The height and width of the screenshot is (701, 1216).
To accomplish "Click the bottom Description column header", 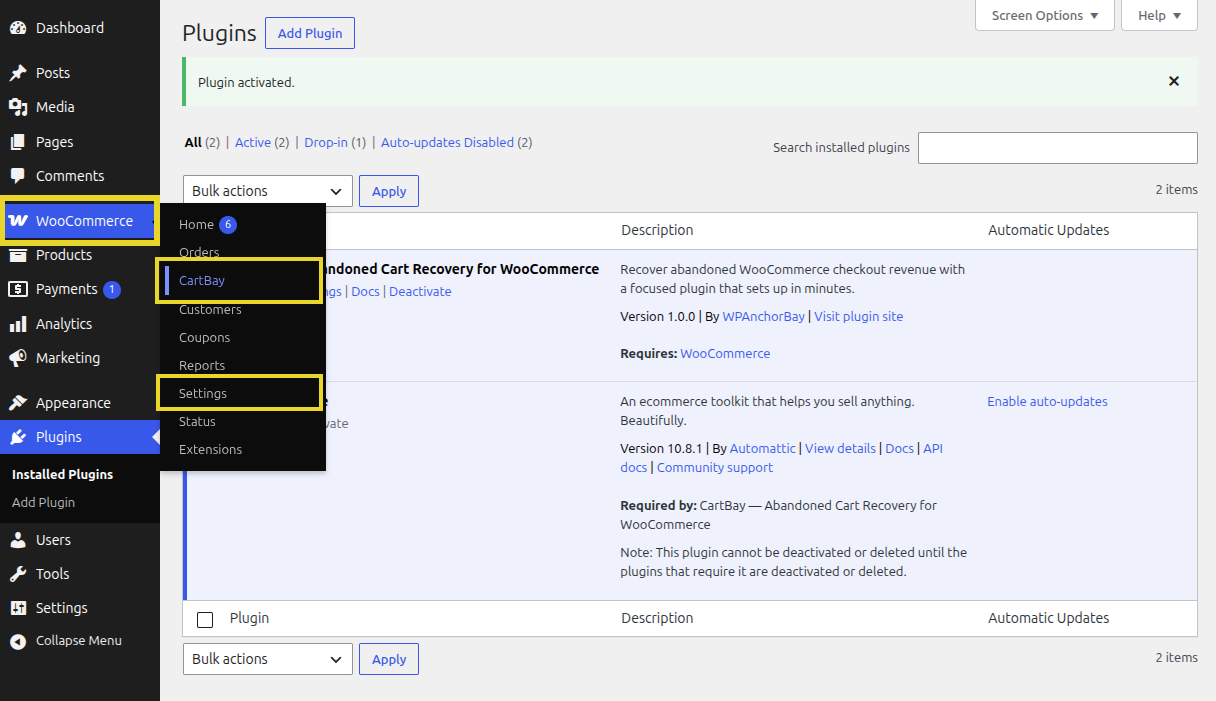I will [x=657, y=618].
